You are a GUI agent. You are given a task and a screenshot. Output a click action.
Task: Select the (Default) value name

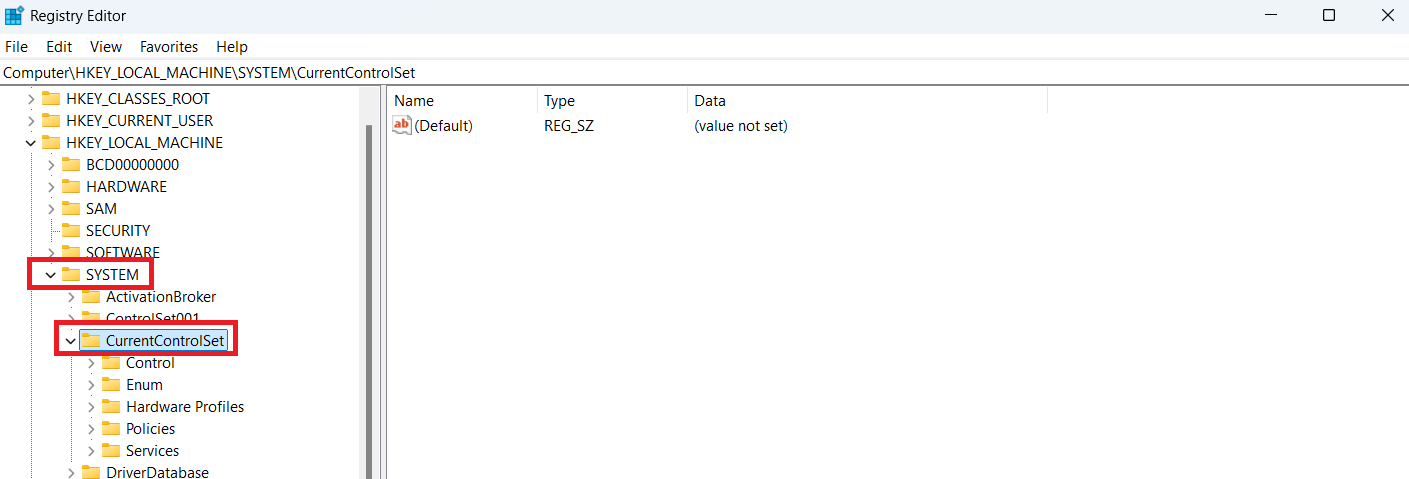tap(444, 126)
